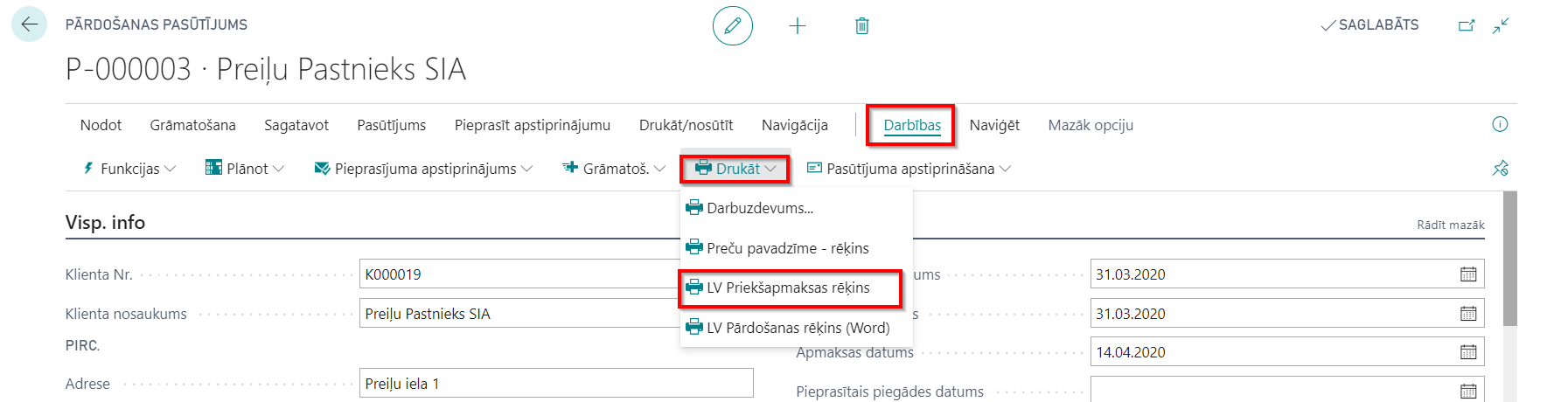Screen dimensions: 1568x402
Task: Open the Grāmatošana menu
Action: pos(192,125)
